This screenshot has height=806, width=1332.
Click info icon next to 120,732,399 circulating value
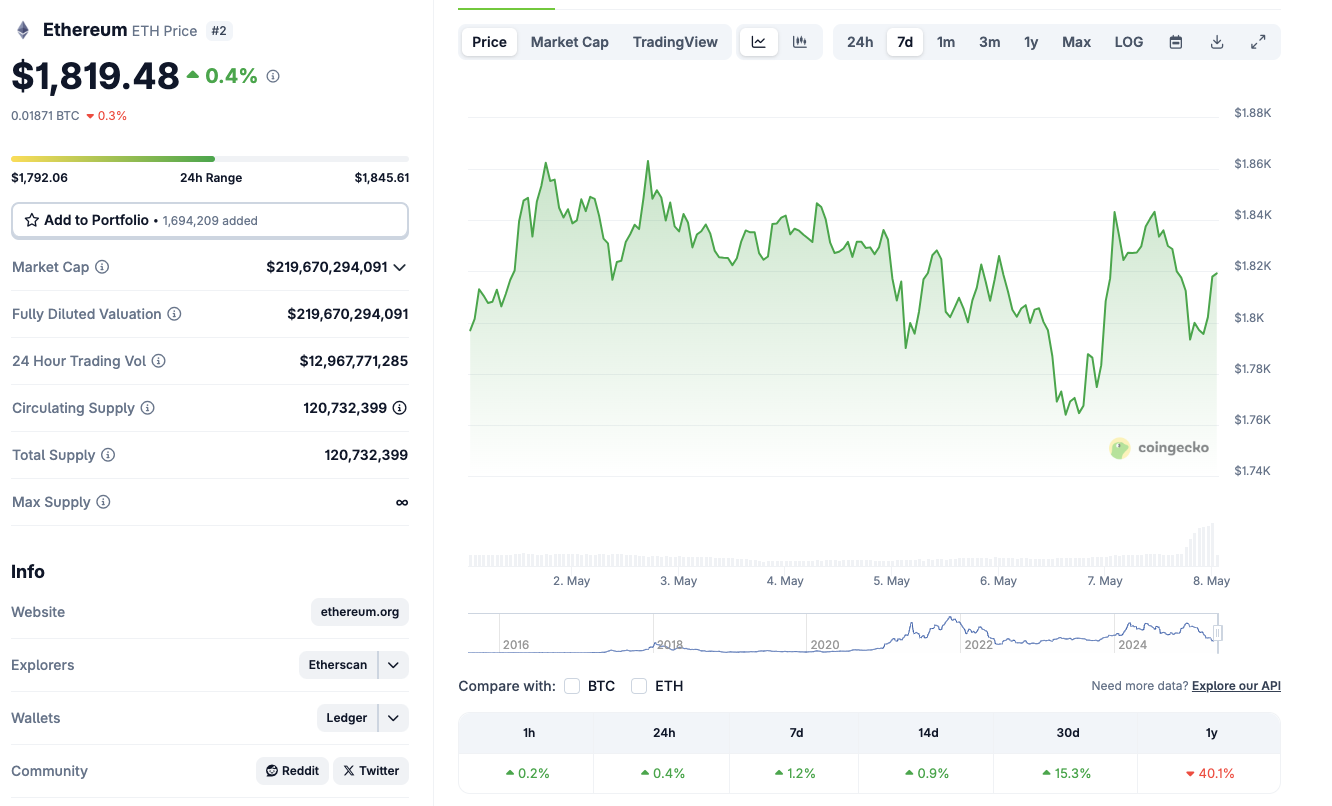400,408
